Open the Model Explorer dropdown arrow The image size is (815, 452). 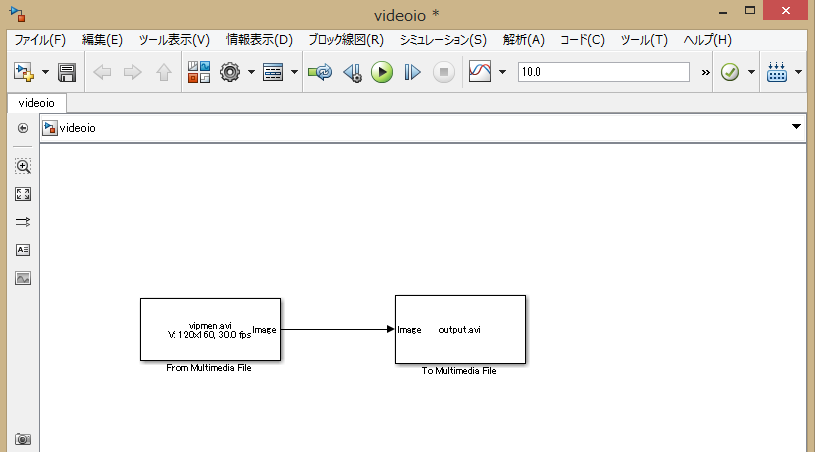295,72
